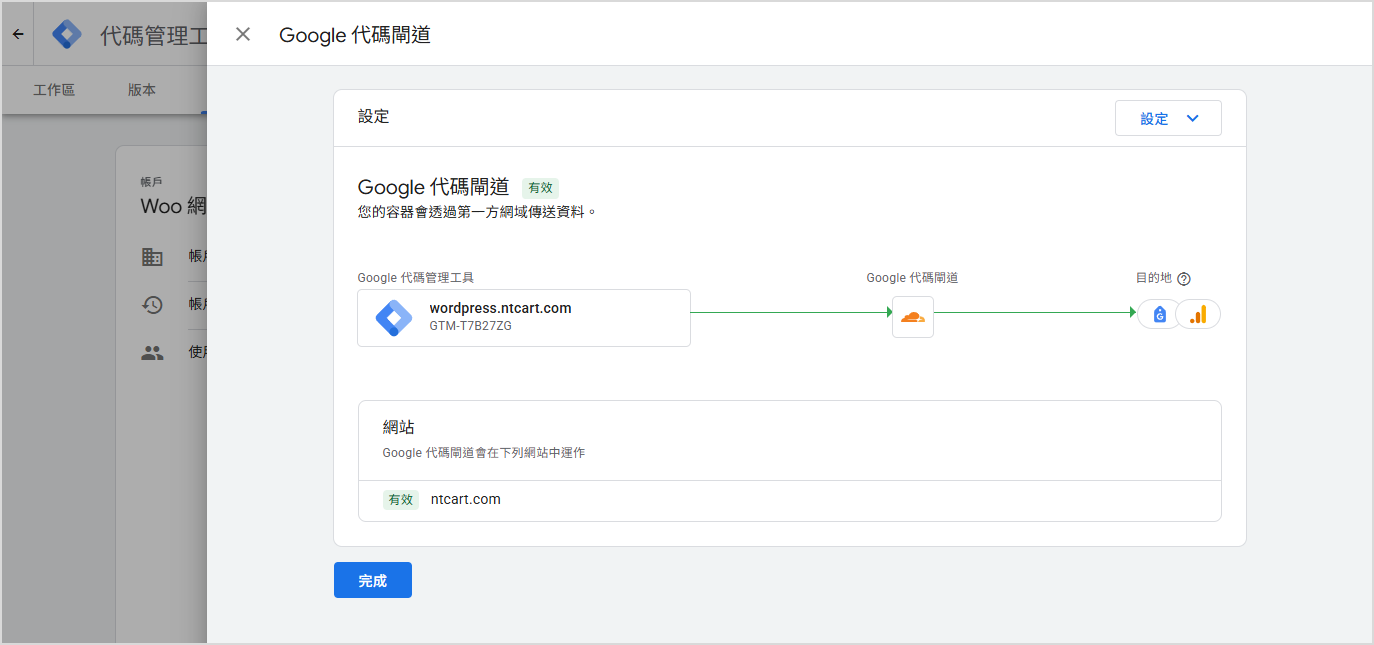Click the 有效 badge beside ntcart.com
The height and width of the screenshot is (645, 1374).
click(x=401, y=500)
